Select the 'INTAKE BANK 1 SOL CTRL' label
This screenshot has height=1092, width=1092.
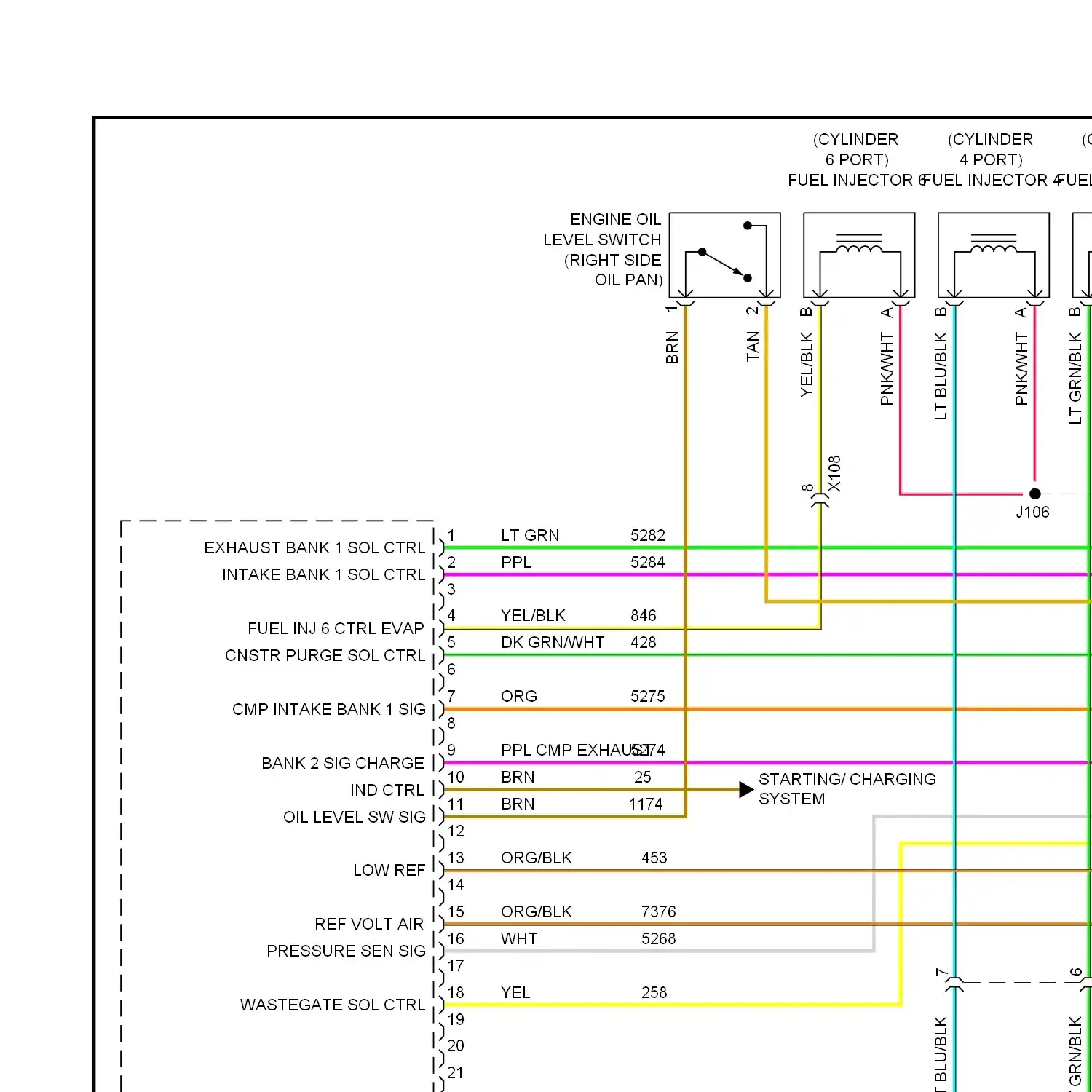click(x=324, y=574)
